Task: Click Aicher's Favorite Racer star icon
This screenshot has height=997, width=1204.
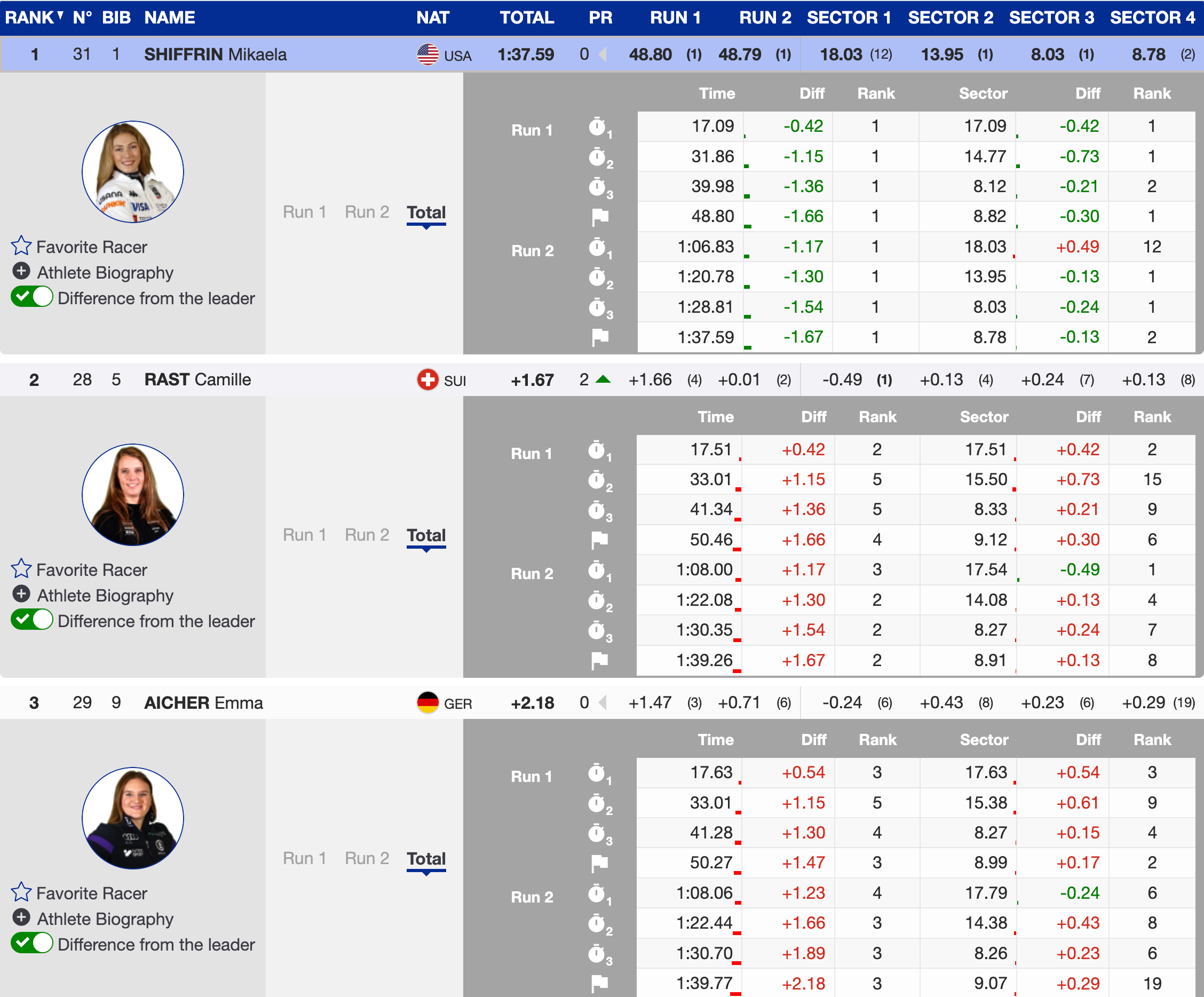Action: tap(21, 892)
